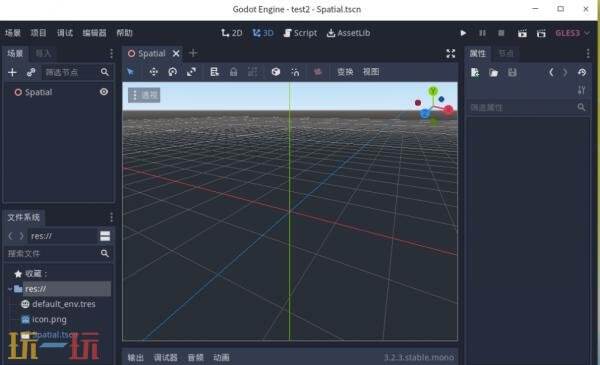
Task: Play the project
Action: pos(463,33)
